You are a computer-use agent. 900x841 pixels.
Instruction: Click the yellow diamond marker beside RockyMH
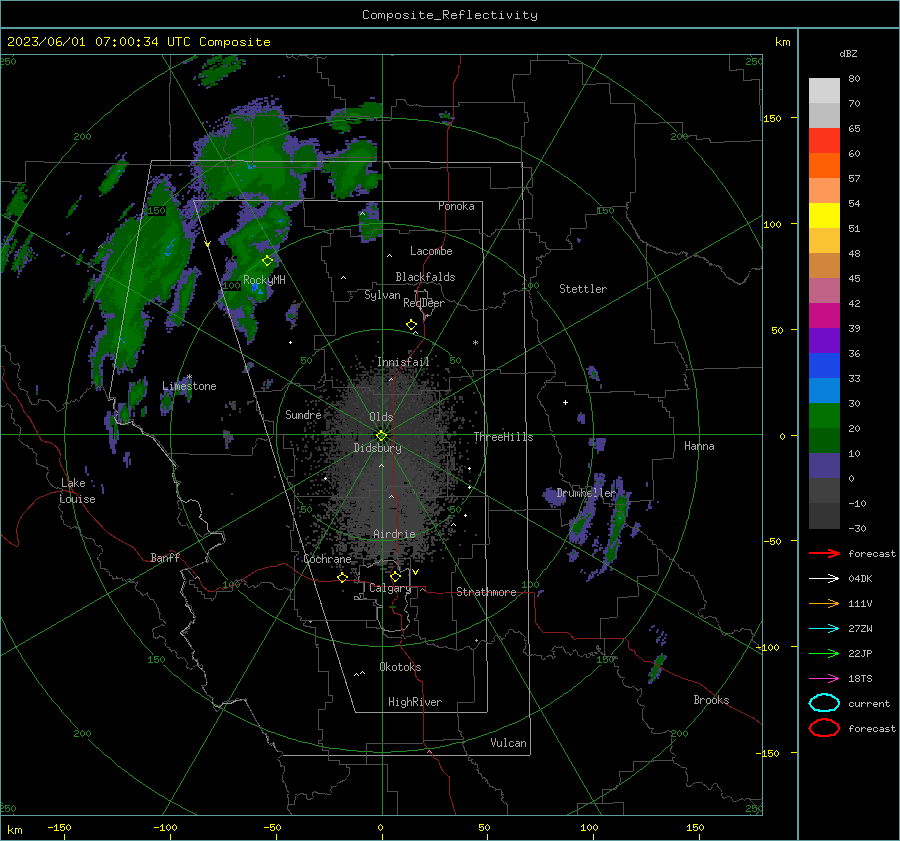[267, 261]
